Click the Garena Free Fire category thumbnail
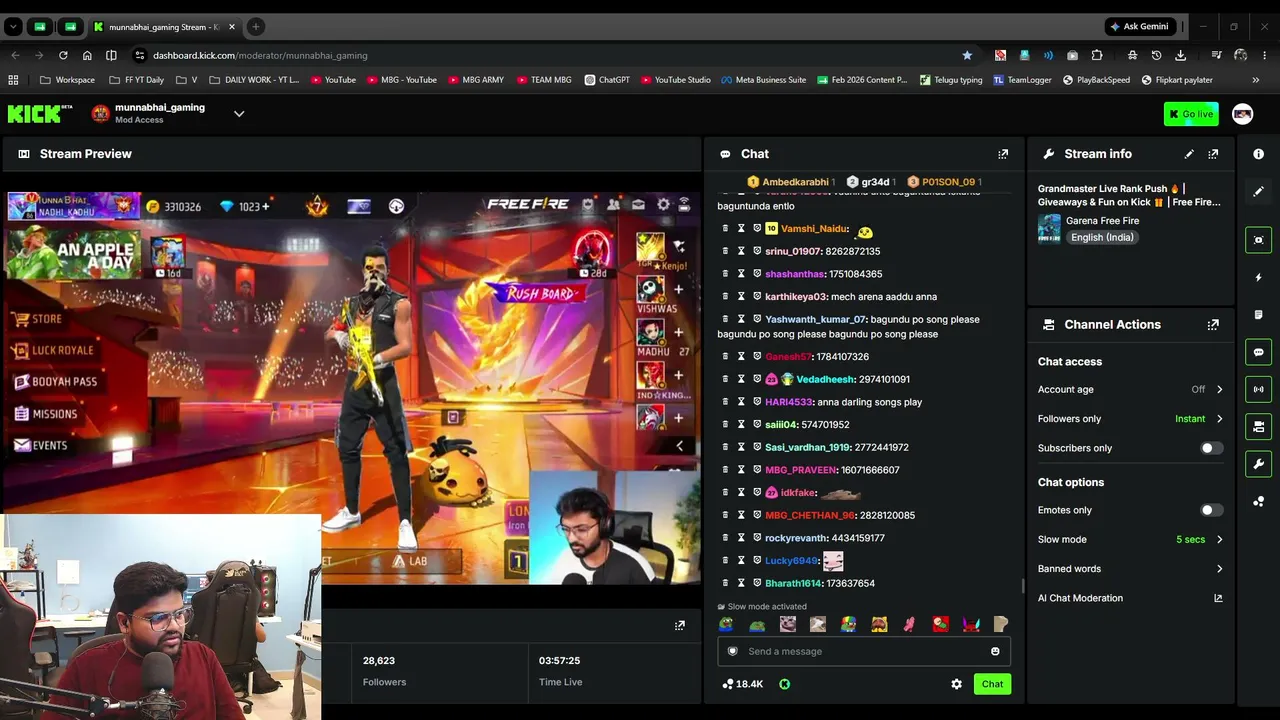 coord(1049,229)
